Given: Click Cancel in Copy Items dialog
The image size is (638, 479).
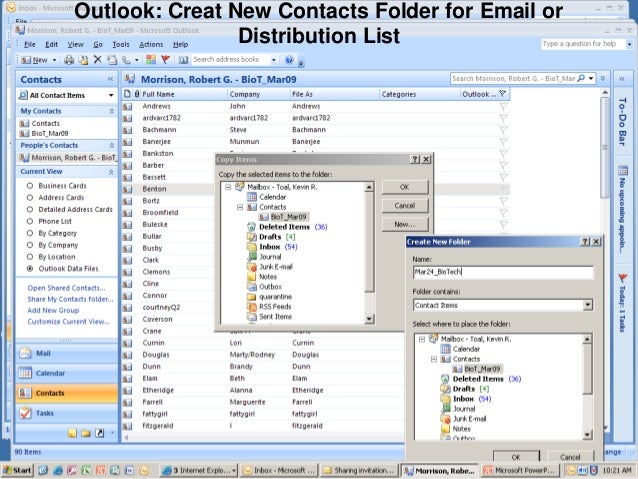Looking at the screenshot, I should [404, 206].
